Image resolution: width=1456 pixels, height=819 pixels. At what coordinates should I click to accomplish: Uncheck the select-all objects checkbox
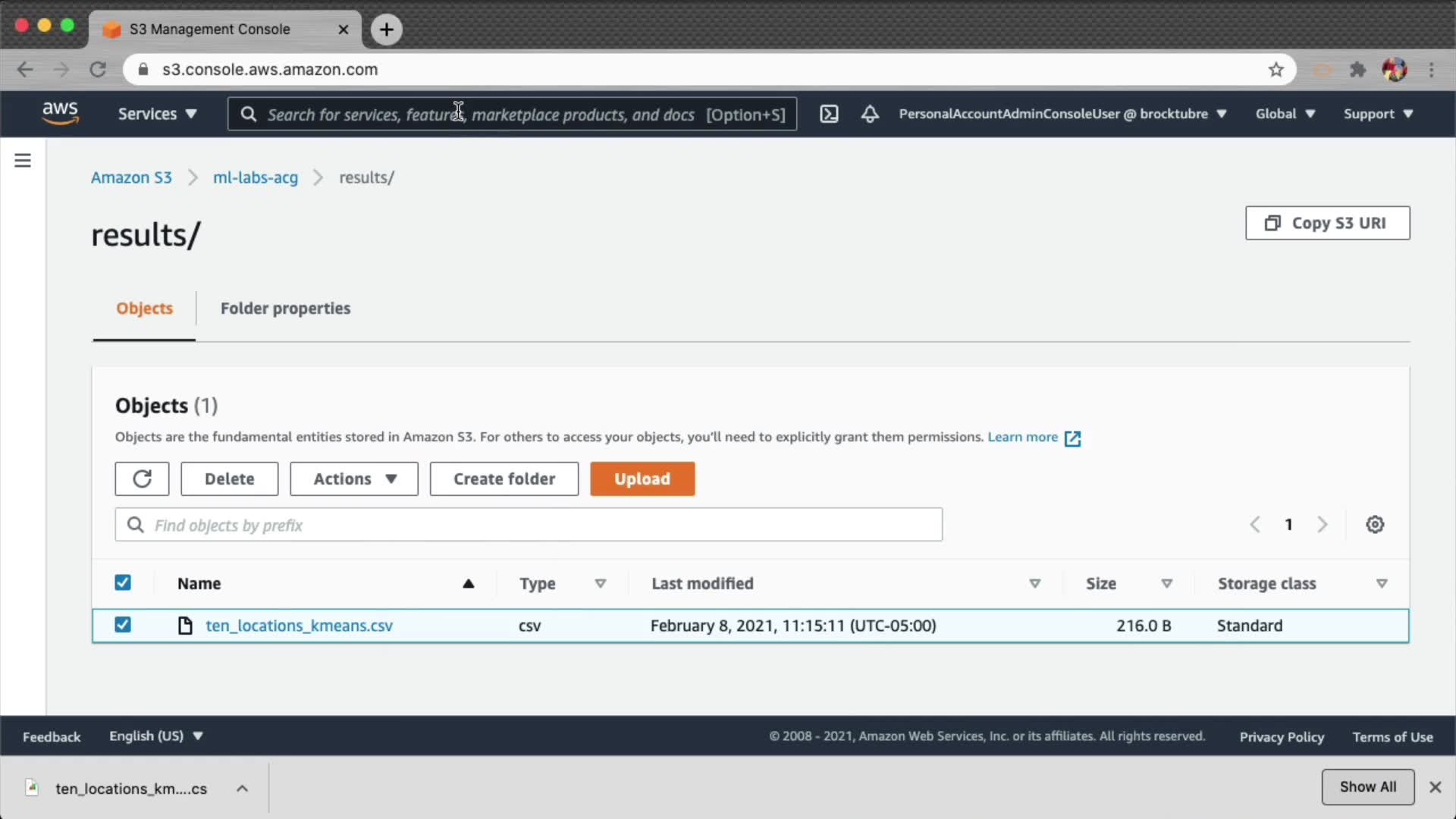[123, 582]
